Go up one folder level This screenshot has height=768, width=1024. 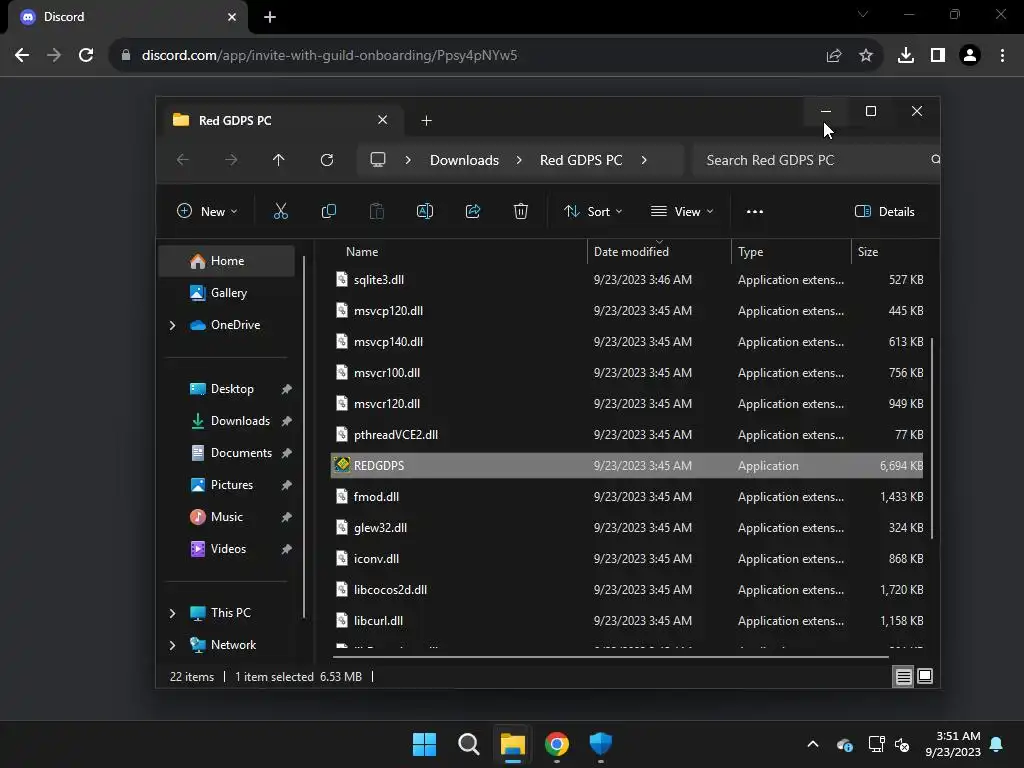(x=278, y=160)
